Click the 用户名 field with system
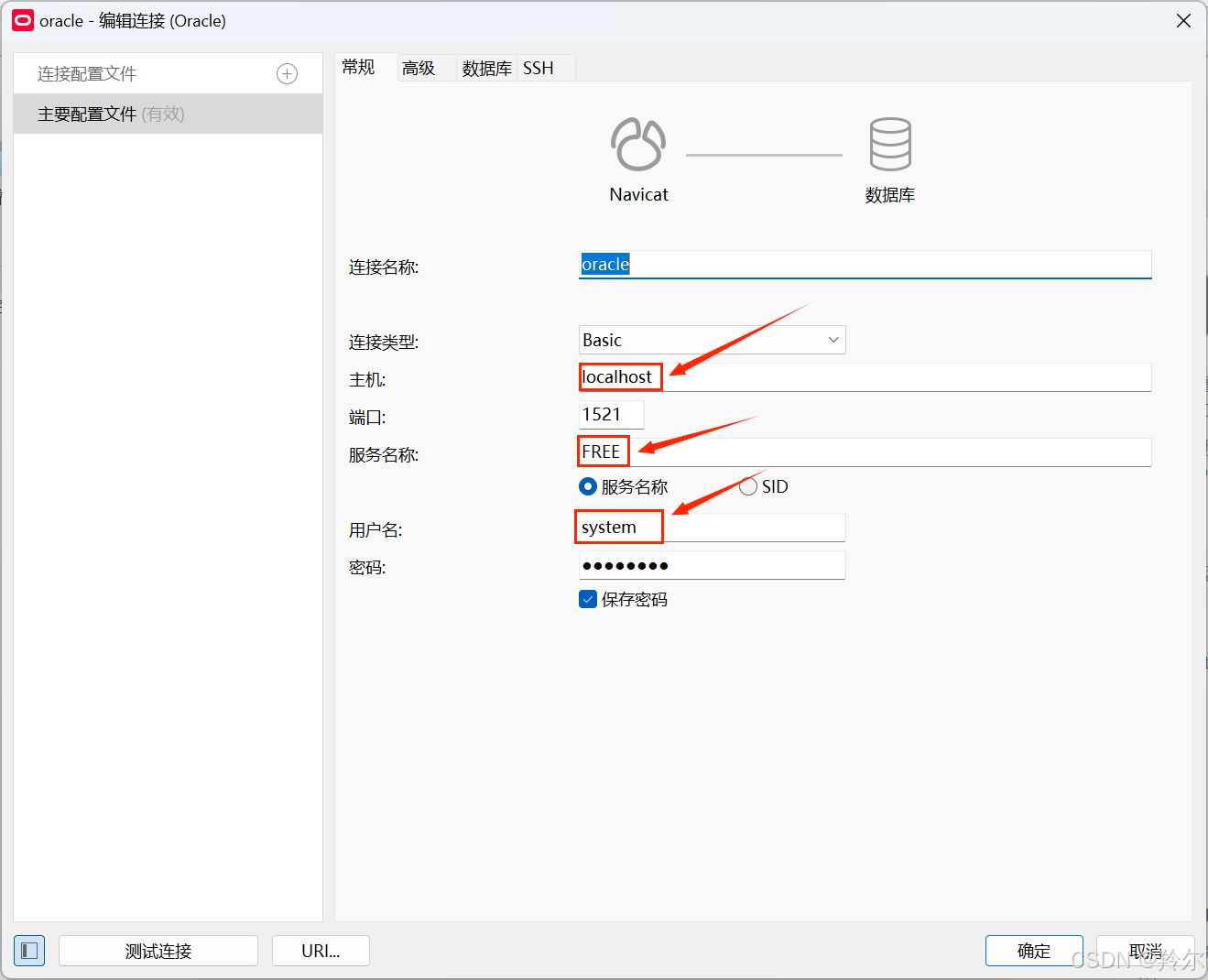Screen dimensions: 1208x980 (x=713, y=527)
